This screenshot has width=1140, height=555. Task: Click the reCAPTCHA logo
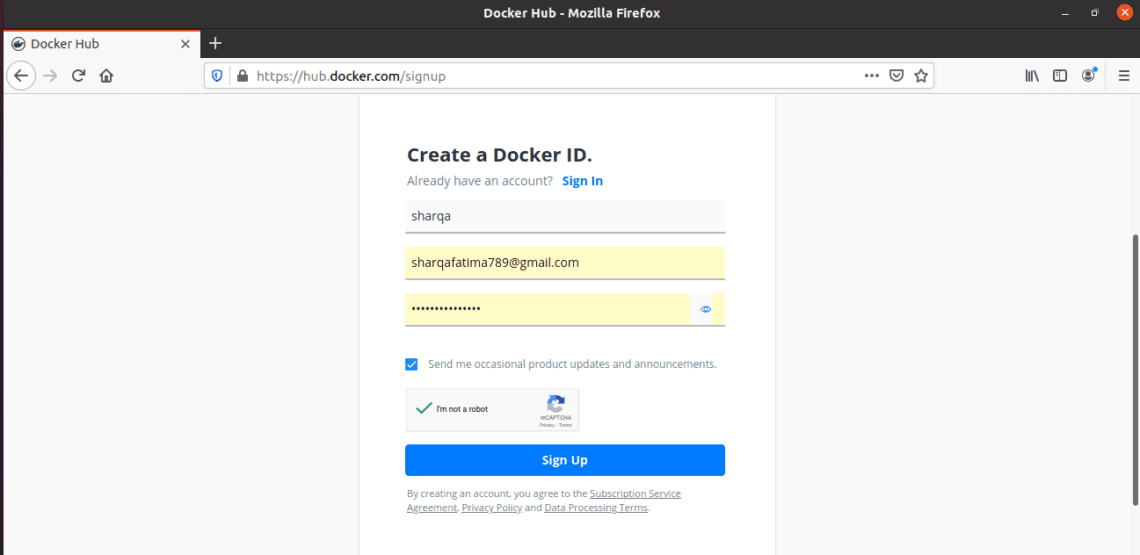coord(556,404)
